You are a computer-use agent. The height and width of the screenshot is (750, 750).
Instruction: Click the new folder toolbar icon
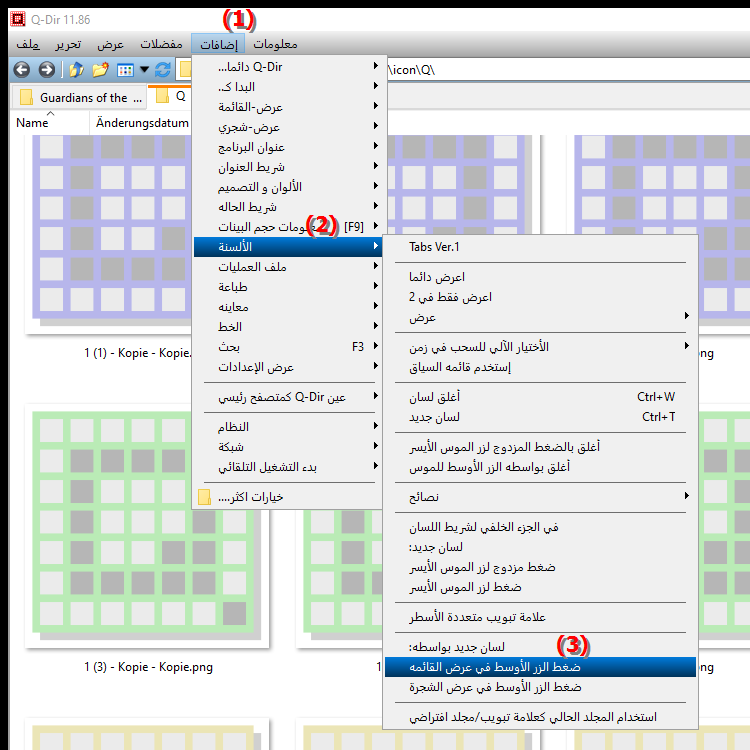tap(100, 70)
